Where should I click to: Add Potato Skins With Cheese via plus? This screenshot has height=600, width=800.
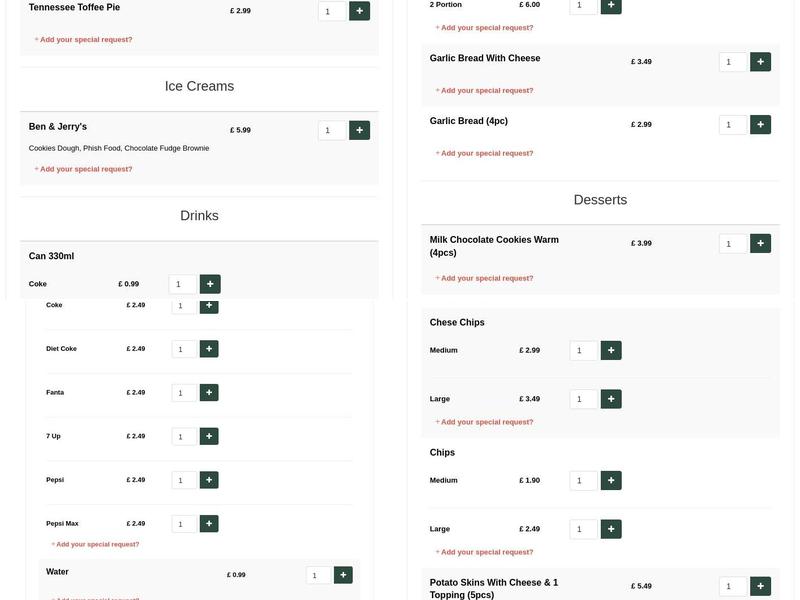760,586
